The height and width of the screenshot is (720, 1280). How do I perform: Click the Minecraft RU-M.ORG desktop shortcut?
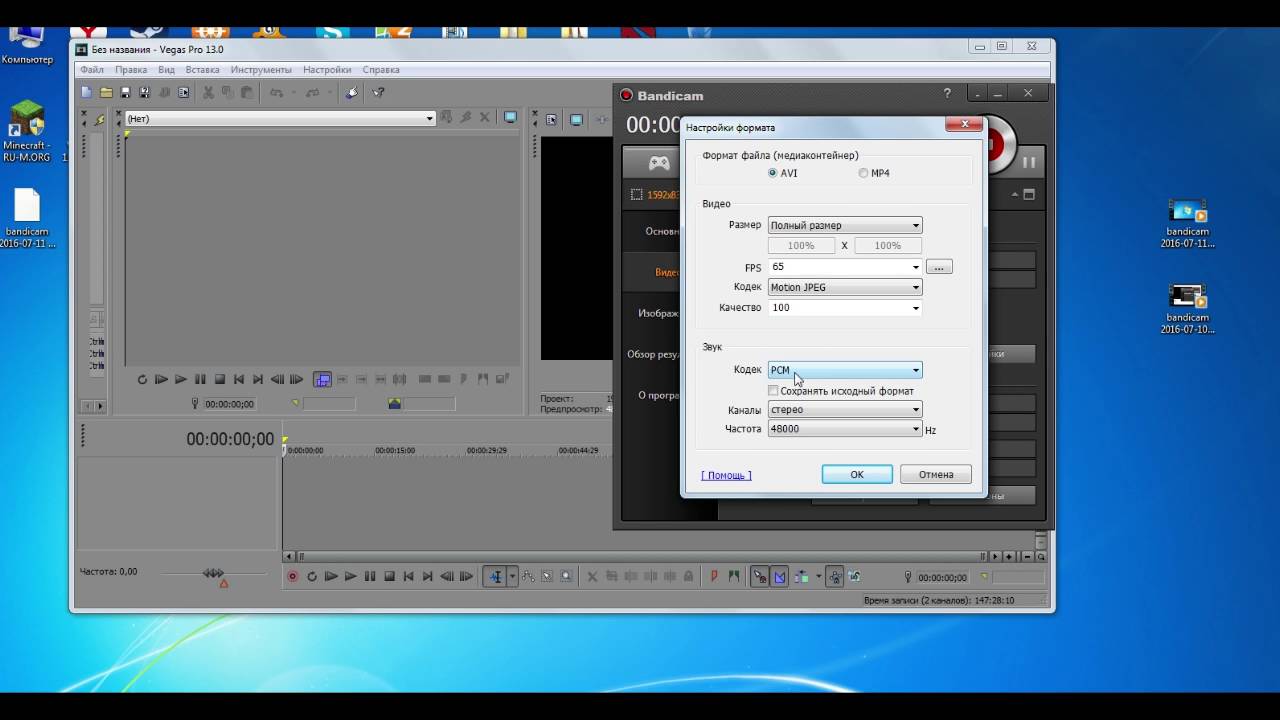click(27, 132)
